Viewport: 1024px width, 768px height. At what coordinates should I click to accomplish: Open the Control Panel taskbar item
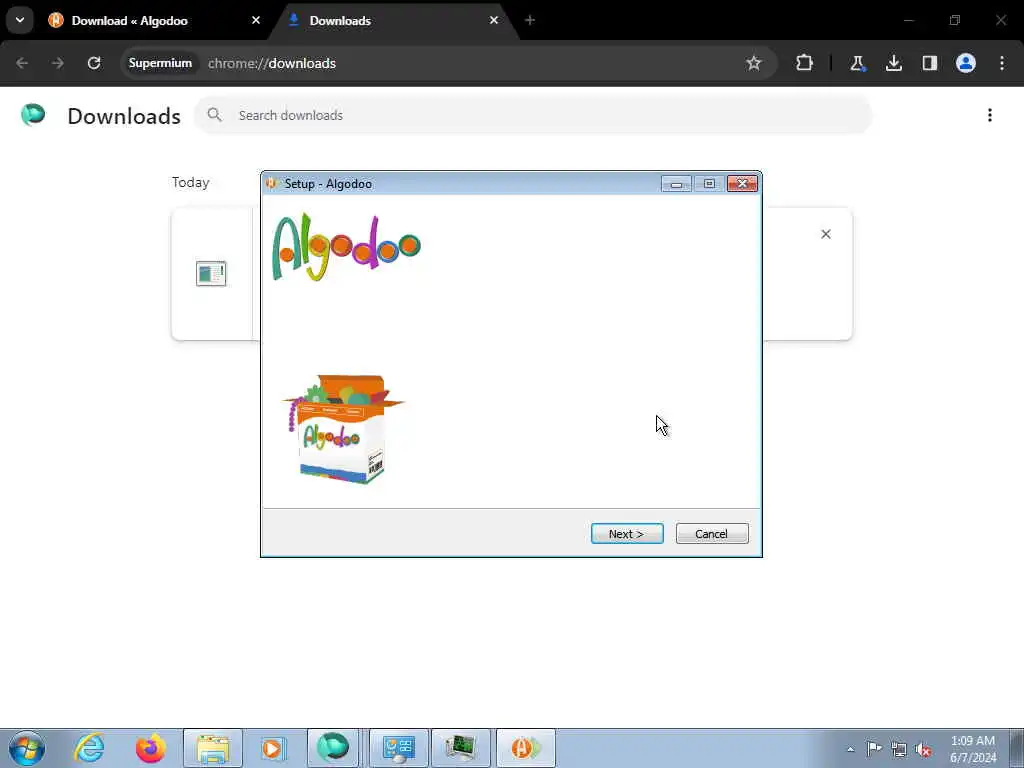tap(399, 748)
